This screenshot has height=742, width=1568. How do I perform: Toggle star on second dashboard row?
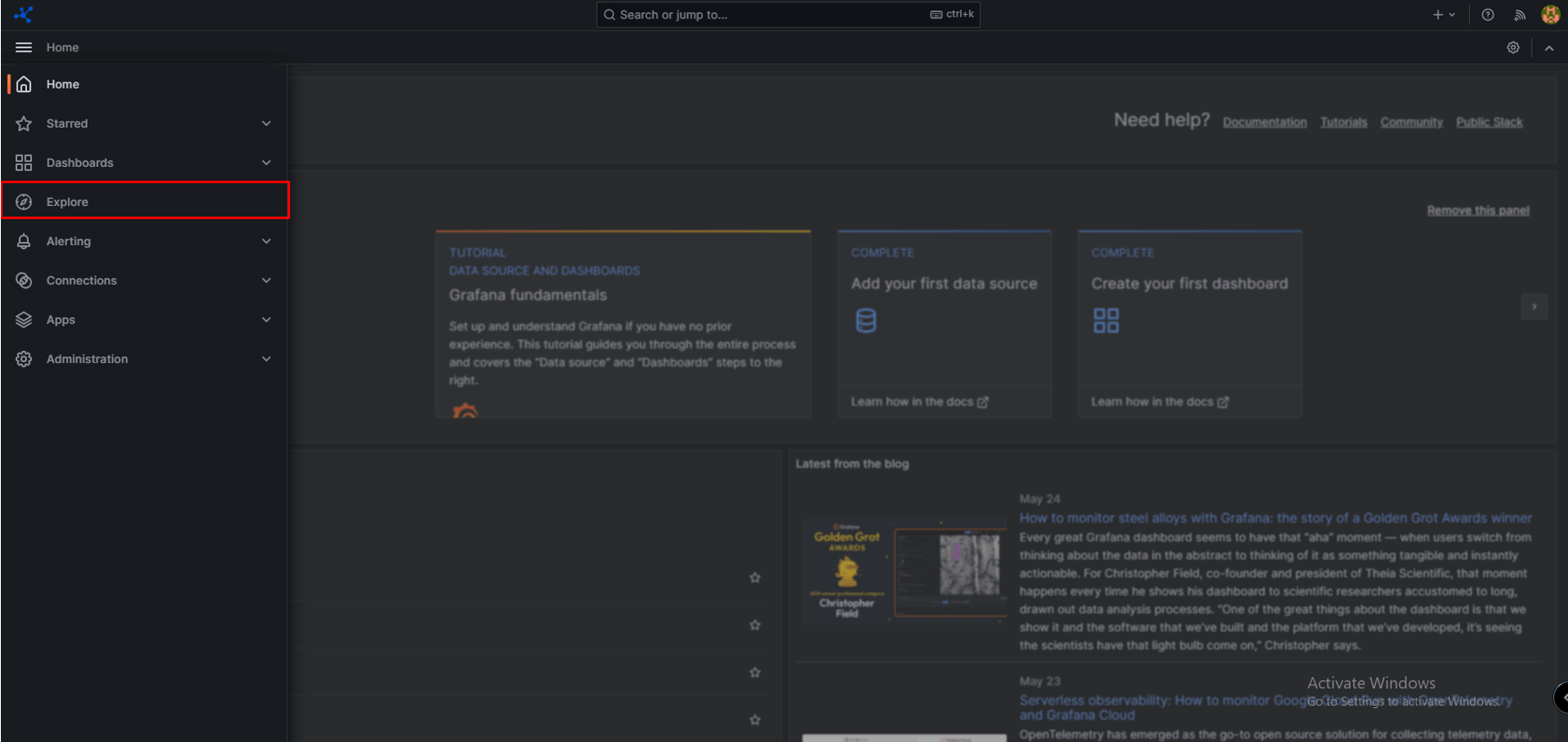tap(755, 625)
